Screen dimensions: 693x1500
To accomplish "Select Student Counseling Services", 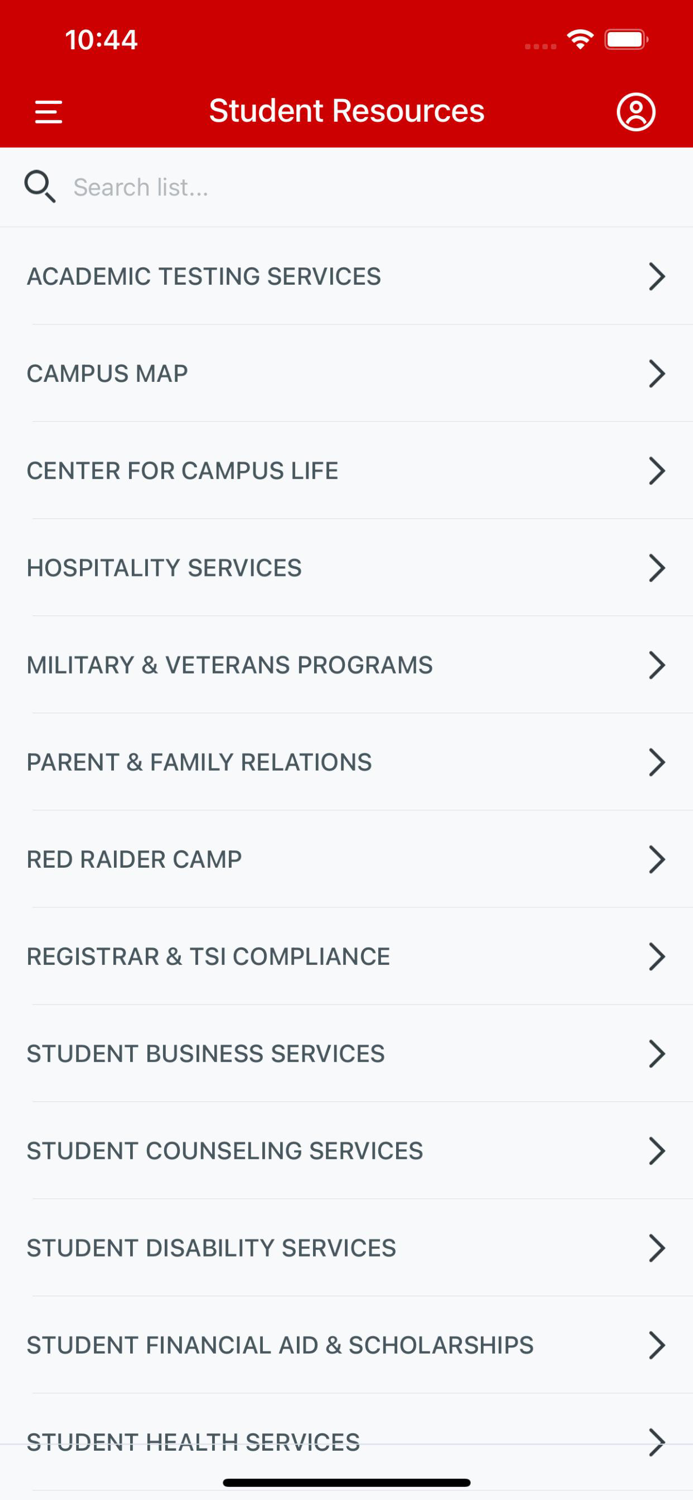I will 224,1151.
